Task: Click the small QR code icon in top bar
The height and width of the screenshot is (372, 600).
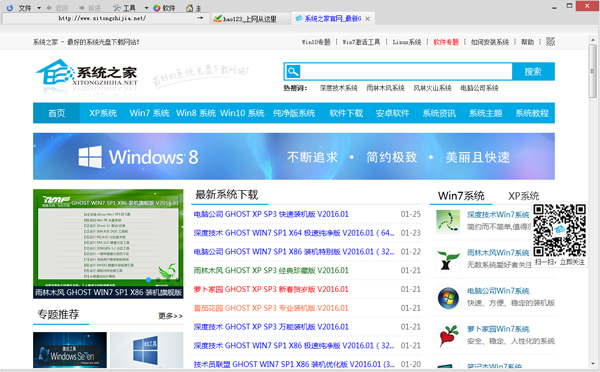Action: click(550, 42)
